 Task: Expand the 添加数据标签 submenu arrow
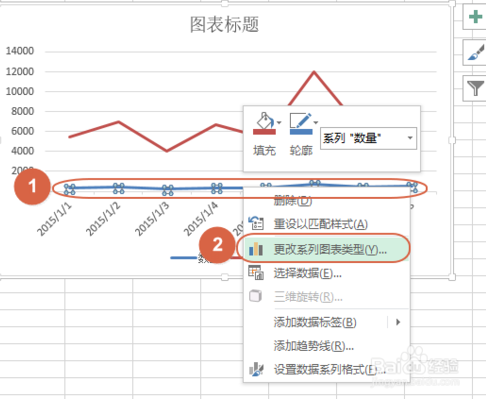[398, 322]
